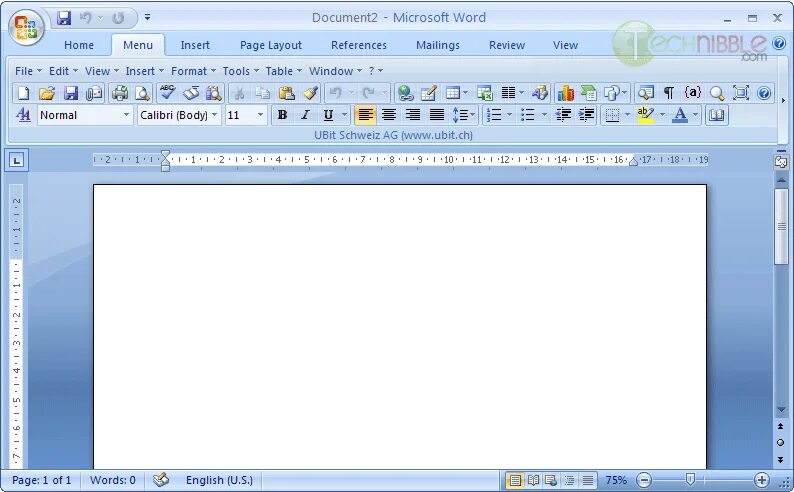794x492 pixels.
Task: Switch to the Home ribbon tab
Action: click(x=78, y=45)
